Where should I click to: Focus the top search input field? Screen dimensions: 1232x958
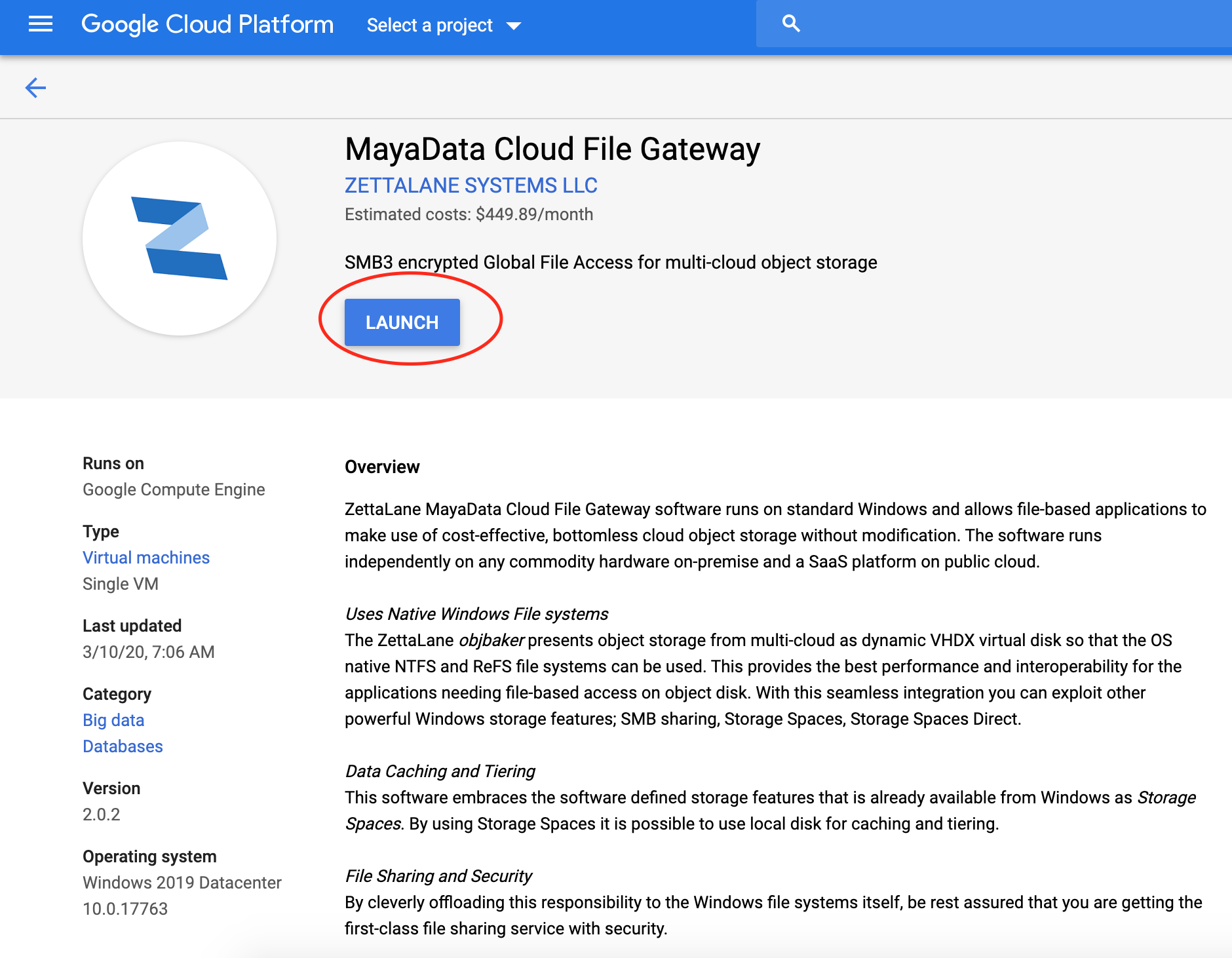coord(1009,24)
